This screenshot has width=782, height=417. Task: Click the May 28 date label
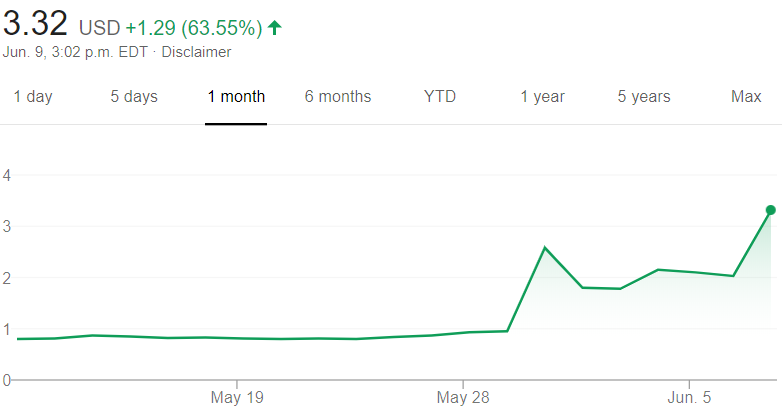pyautogui.click(x=463, y=398)
